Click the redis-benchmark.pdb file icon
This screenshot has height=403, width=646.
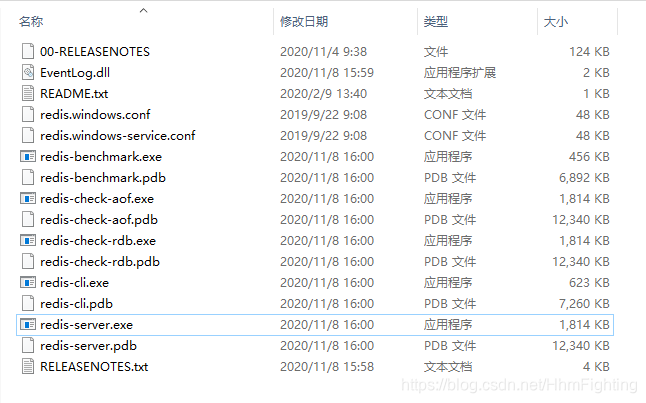coord(28,178)
